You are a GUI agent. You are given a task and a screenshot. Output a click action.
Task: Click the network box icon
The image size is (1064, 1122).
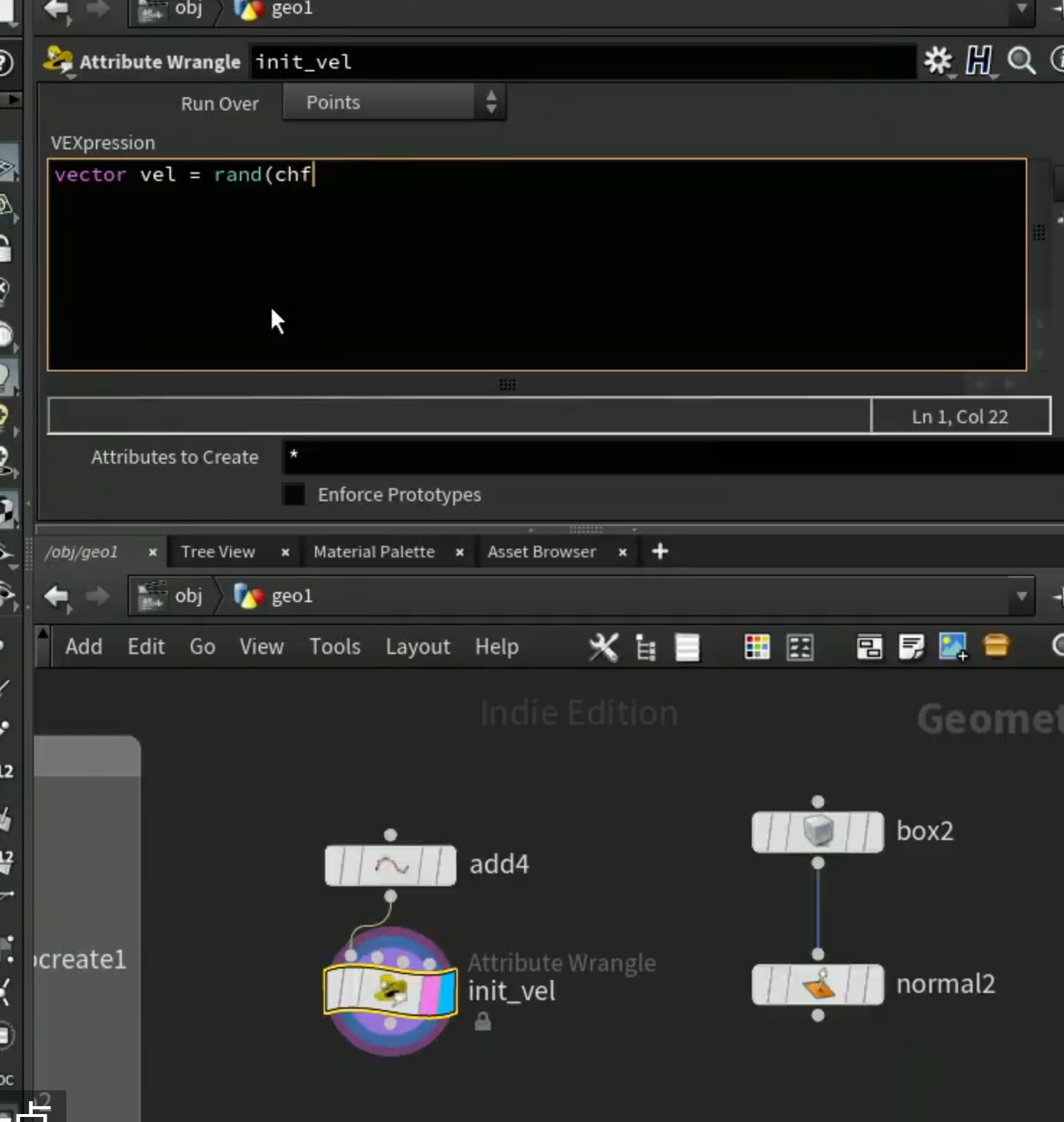click(x=869, y=647)
